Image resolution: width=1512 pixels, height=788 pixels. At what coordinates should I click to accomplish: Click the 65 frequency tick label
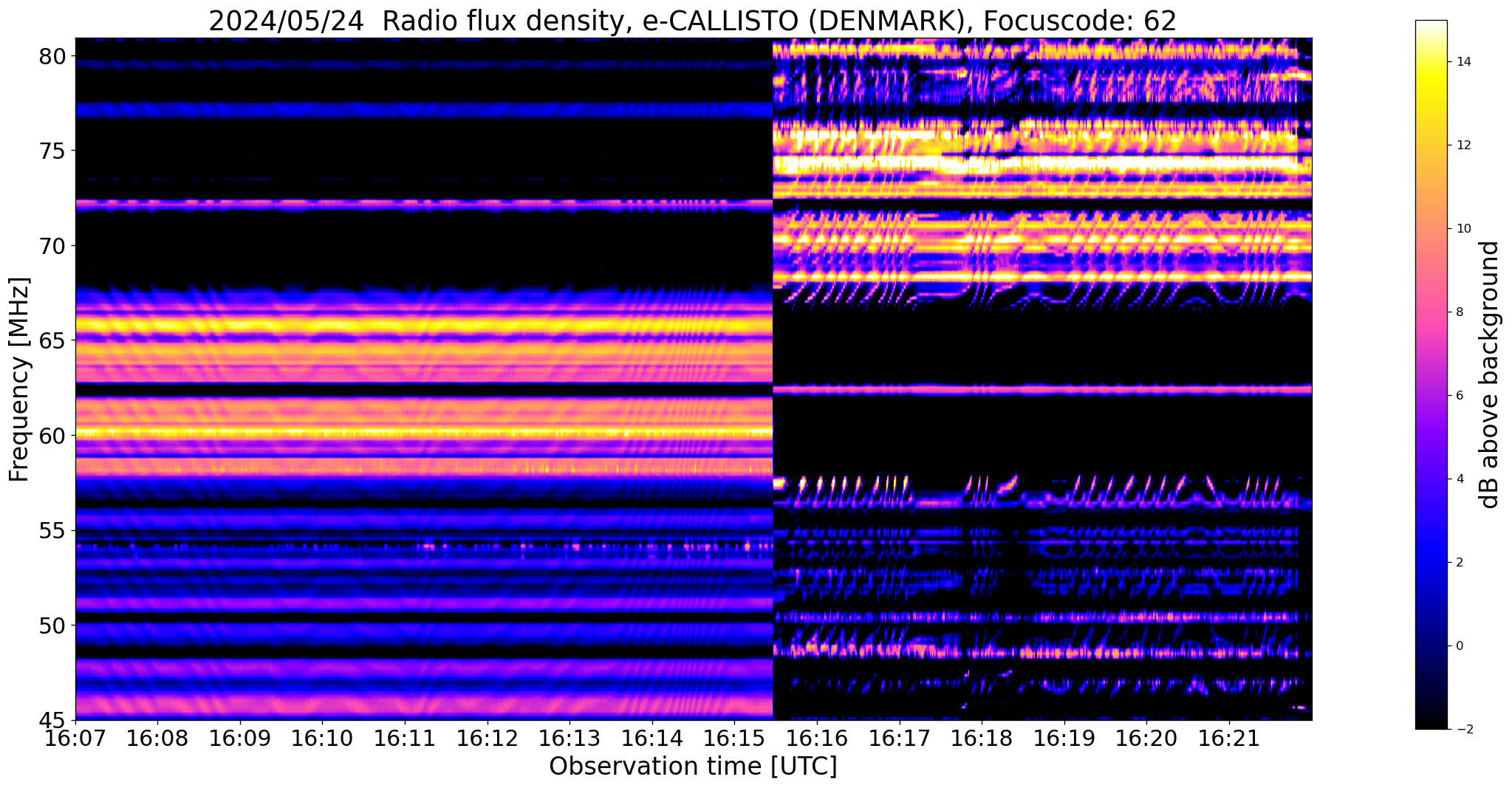[x=52, y=340]
